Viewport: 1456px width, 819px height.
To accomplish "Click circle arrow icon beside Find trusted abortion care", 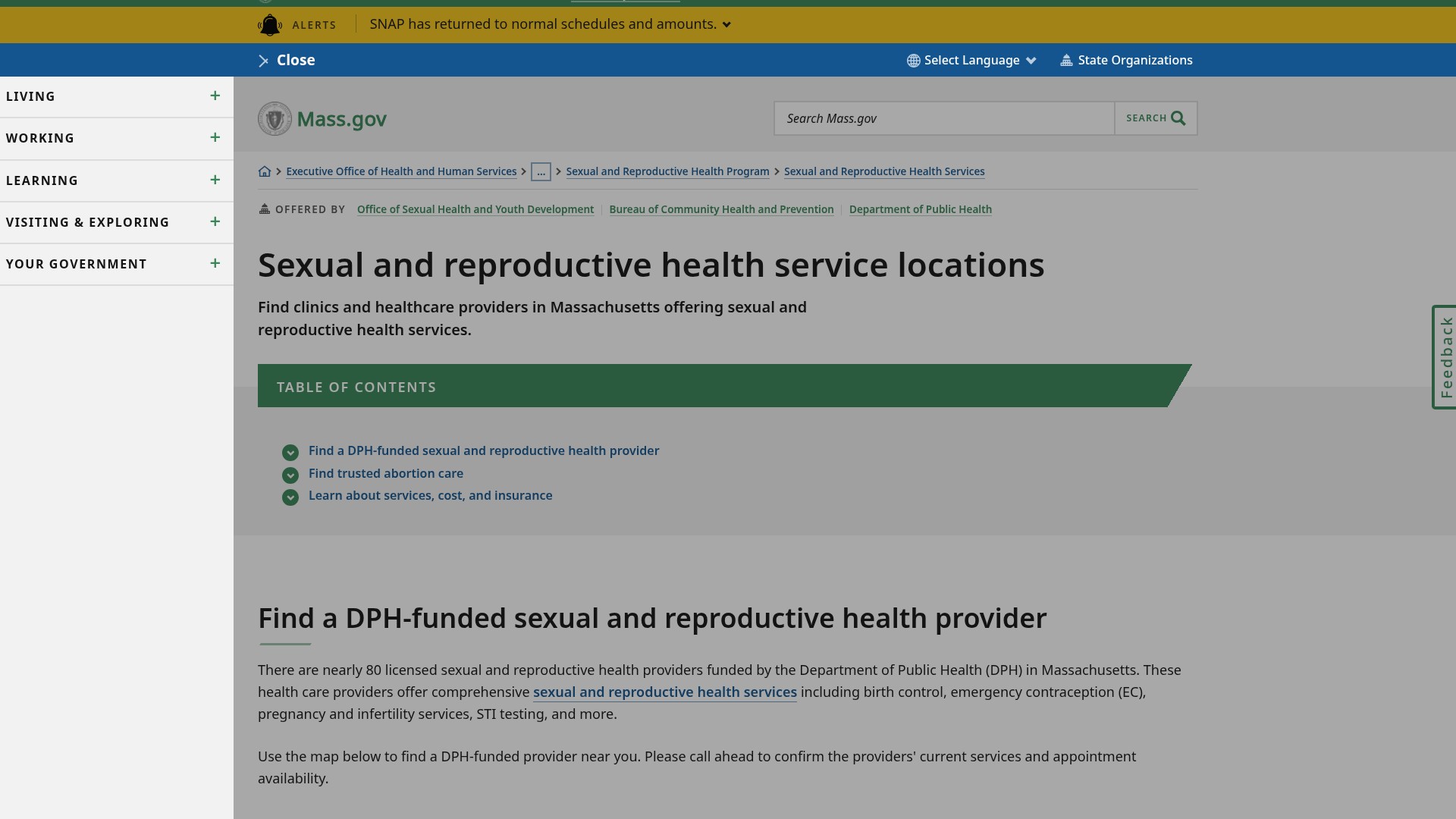I will tap(290, 475).
